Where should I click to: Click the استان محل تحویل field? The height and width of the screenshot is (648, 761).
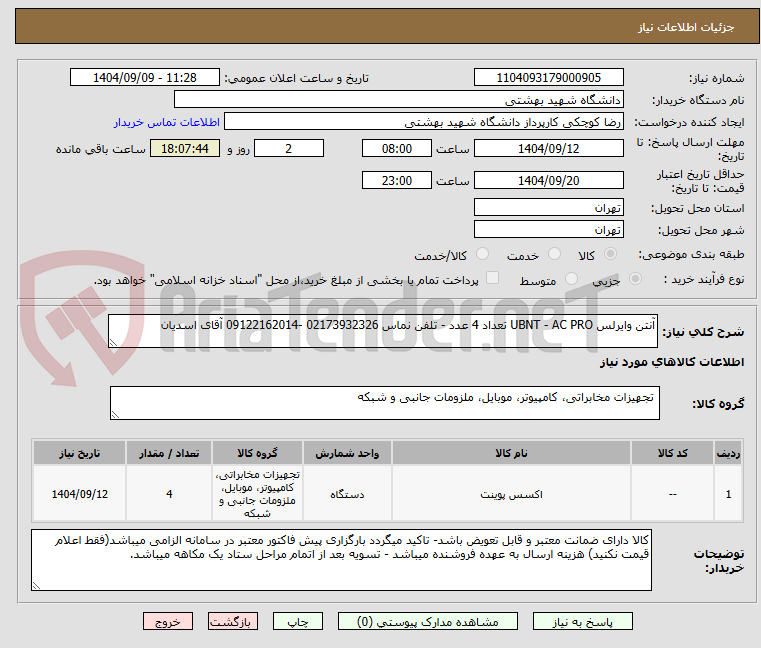pos(549,207)
